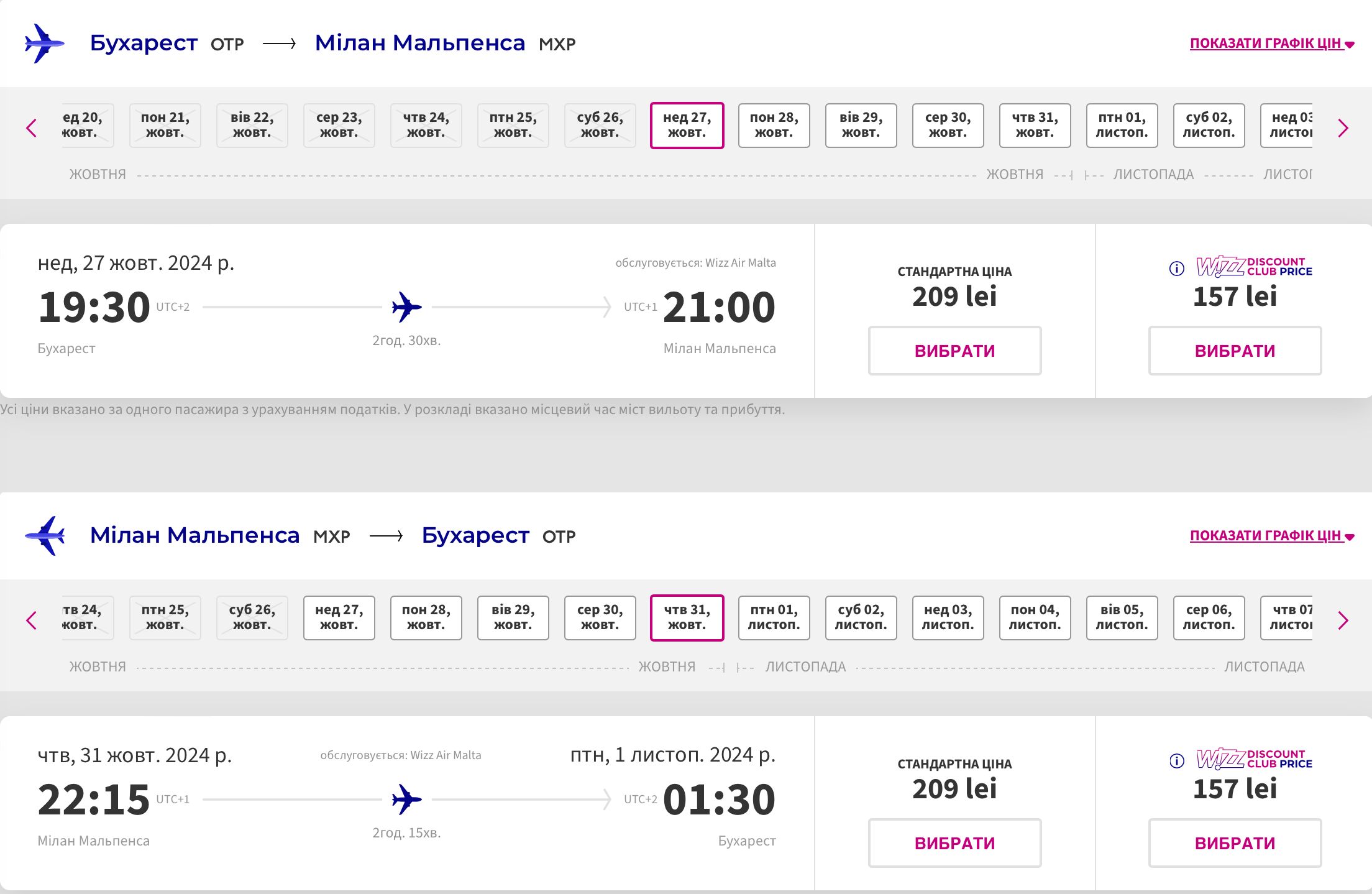Select return date пон 04 листоп.
This screenshot has width=1372, height=894.
pos(1035,618)
